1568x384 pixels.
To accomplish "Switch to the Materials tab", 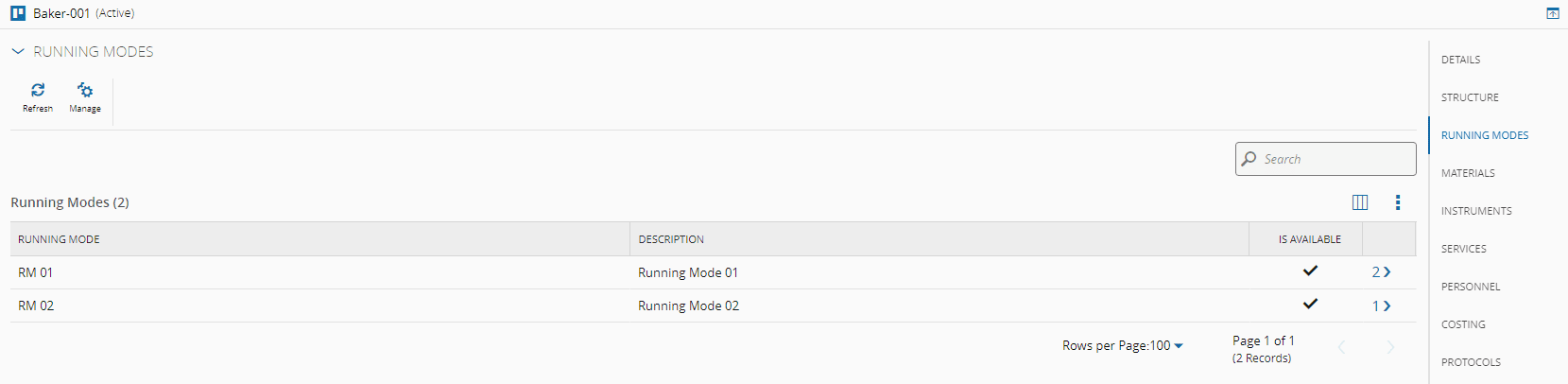I will point(1468,173).
